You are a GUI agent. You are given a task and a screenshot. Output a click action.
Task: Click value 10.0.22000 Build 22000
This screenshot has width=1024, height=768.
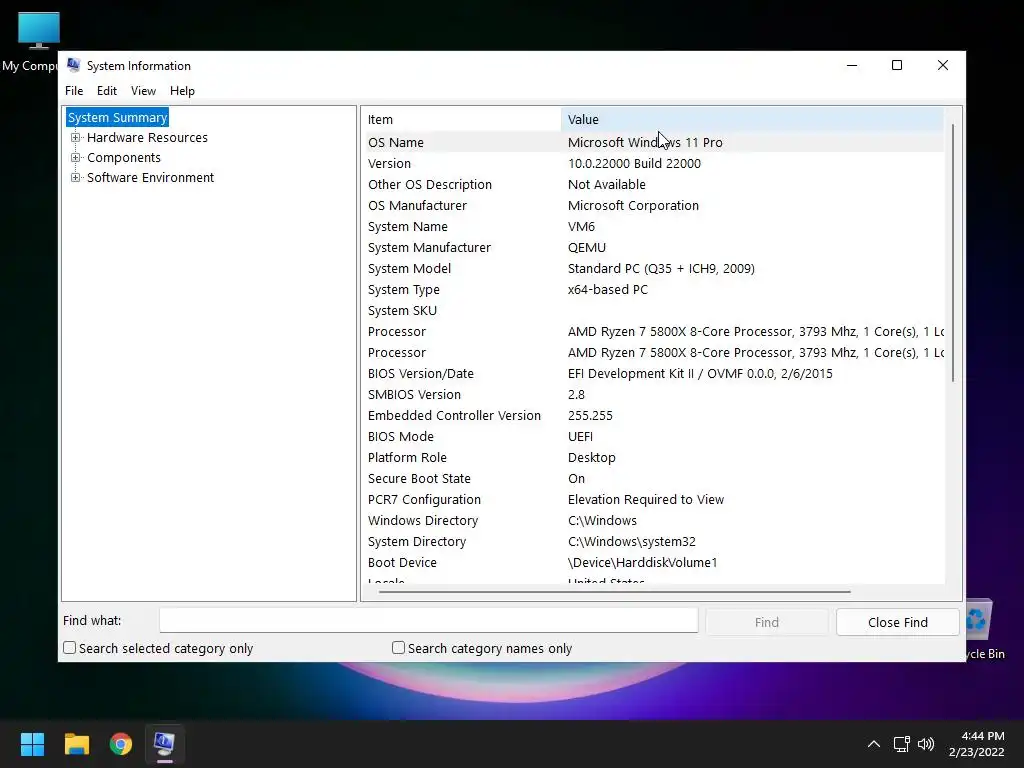(x=634, y=163)
